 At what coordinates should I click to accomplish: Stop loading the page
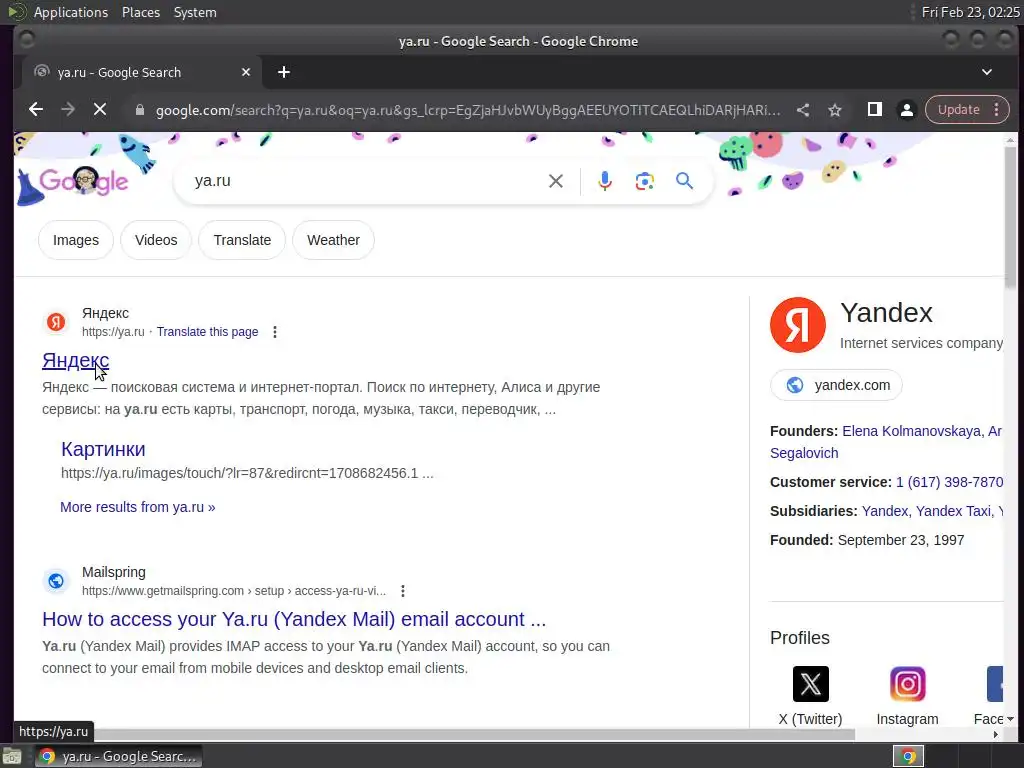tap(100, 110)
